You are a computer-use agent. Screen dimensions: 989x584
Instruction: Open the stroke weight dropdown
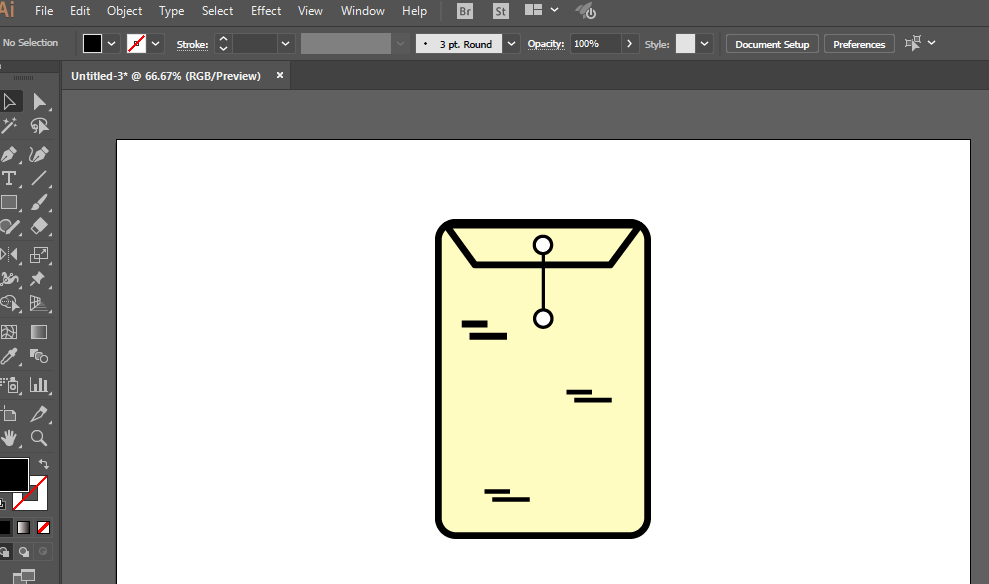pyautogui.click(x=285, y=44)
